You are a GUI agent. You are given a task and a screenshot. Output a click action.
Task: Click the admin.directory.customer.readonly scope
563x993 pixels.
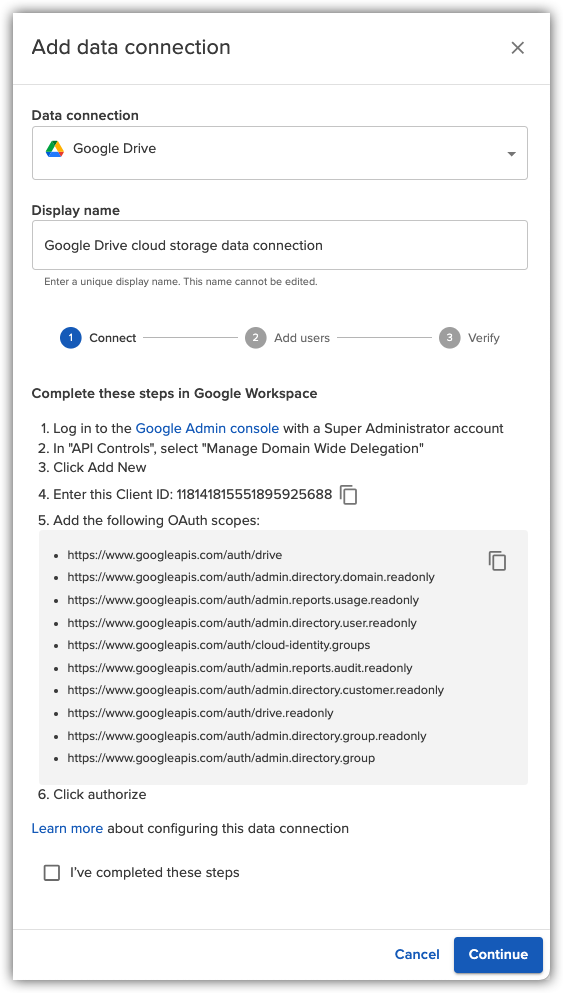click(x=256, y=690)
